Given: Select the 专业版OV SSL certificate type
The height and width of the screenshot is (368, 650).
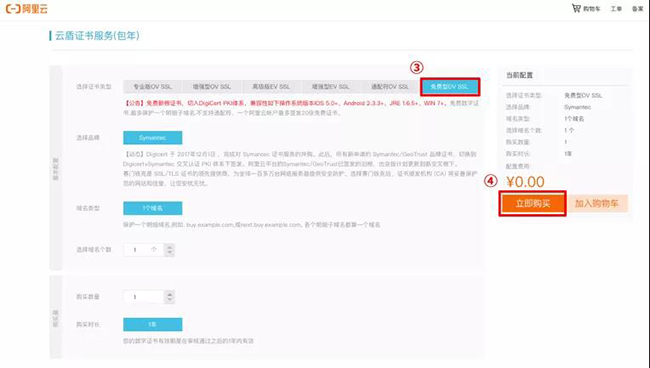Looking at the screenshot, I should pyautogui.click(x=152, y=87).
